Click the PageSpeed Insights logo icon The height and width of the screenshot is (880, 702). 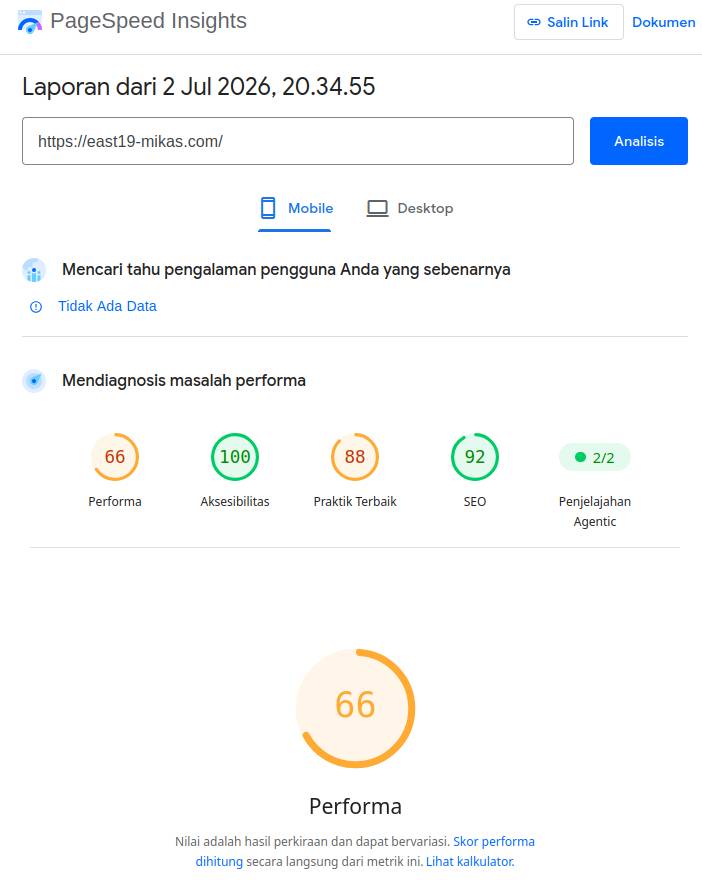[x=30, y=21]
